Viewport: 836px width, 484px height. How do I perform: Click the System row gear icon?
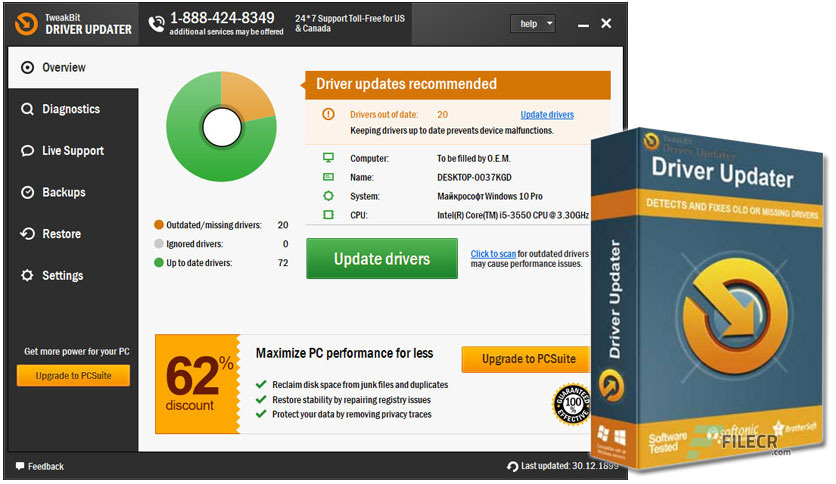328,196
